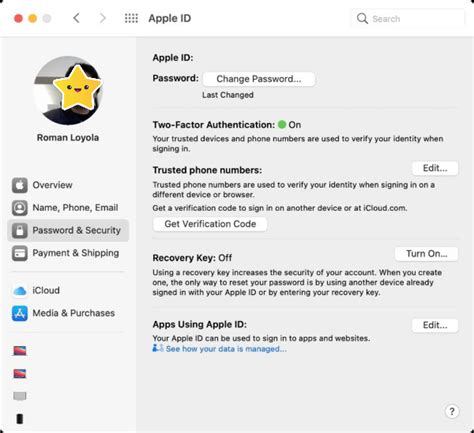Click the Media & Purchases App Store icon
Screen dimensions: 474x433
click(x=20, y=313)
